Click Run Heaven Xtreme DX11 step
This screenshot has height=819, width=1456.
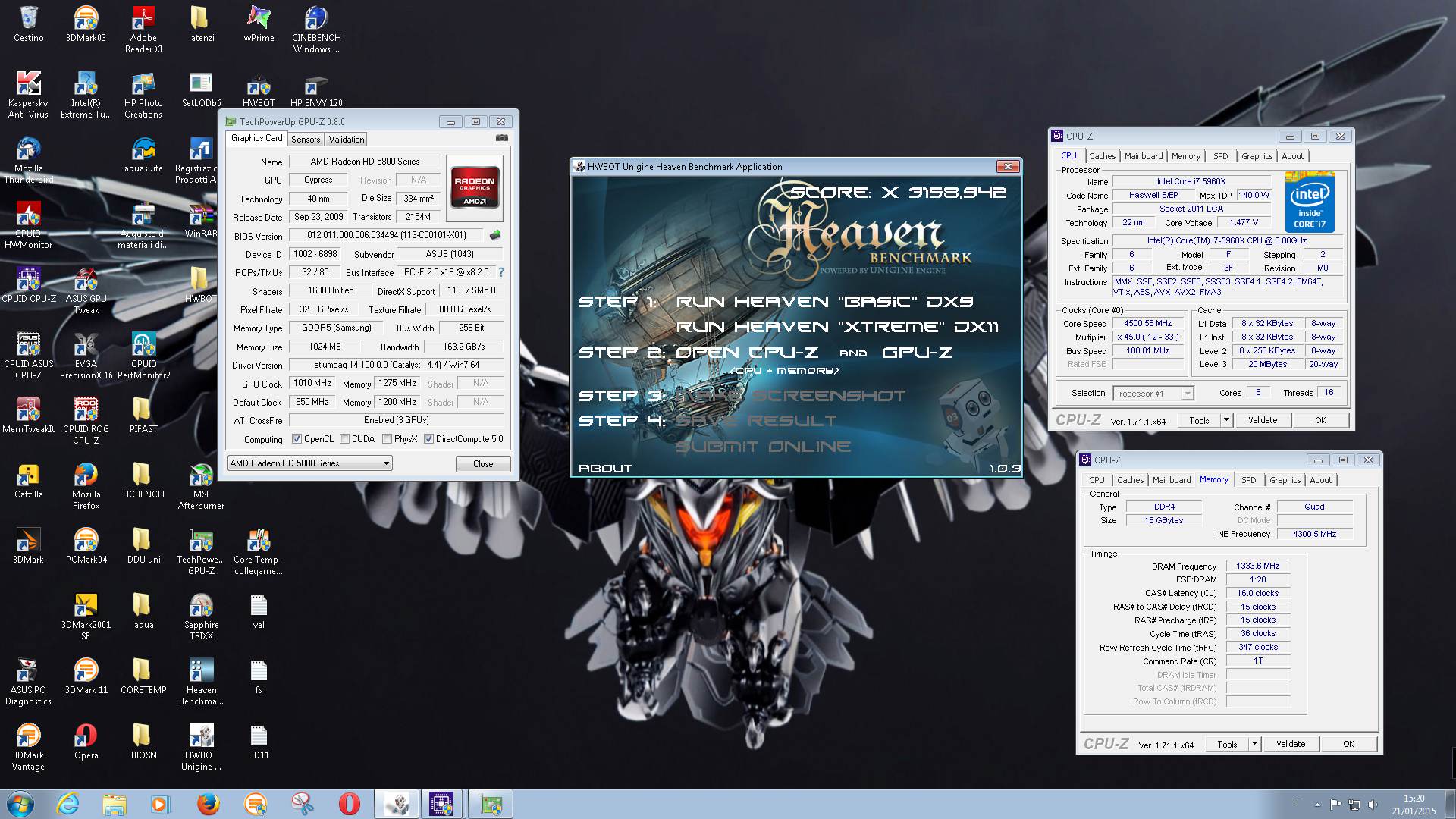pos(837,327)
